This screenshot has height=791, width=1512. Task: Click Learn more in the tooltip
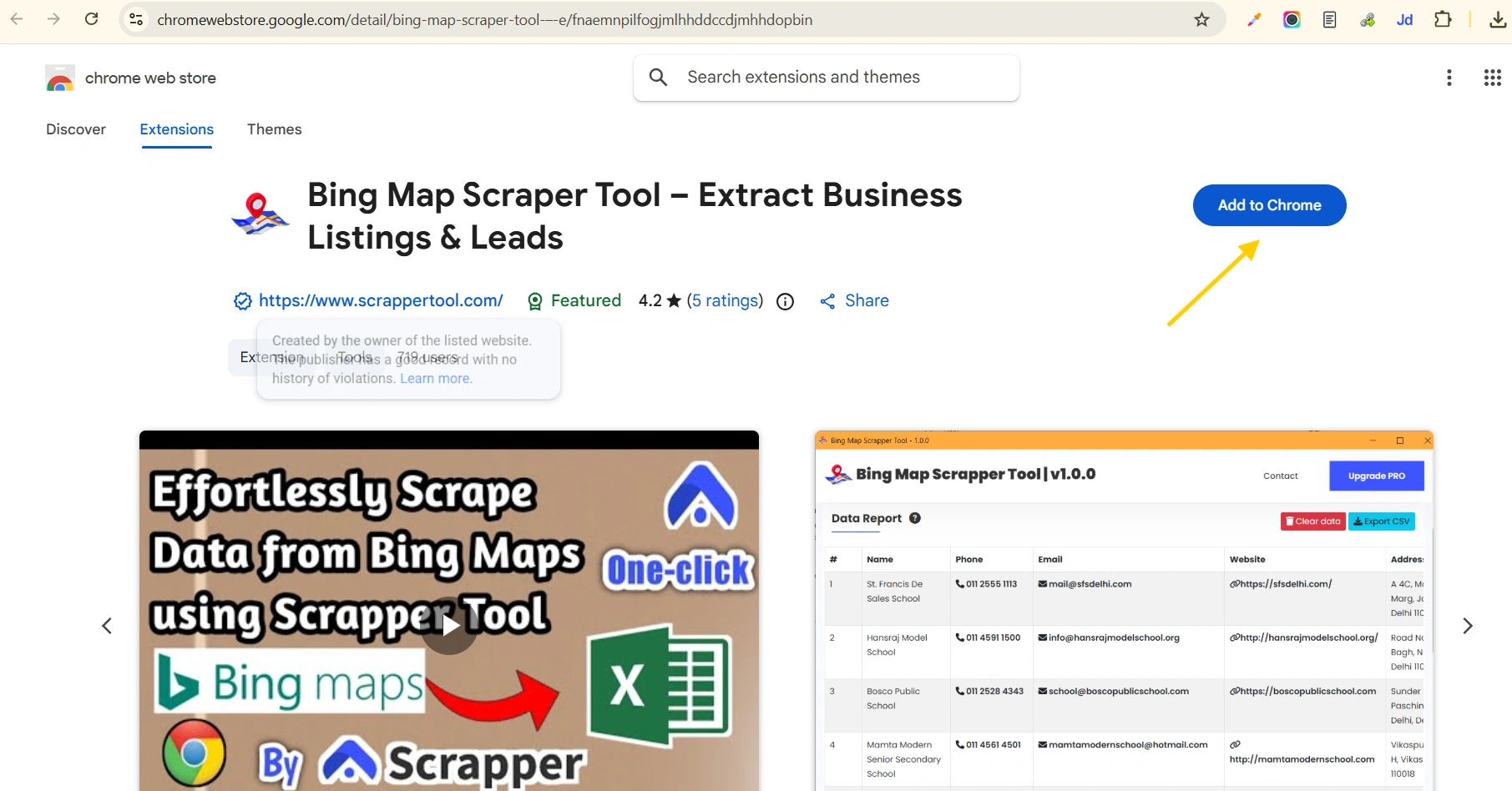click(436, 378)
